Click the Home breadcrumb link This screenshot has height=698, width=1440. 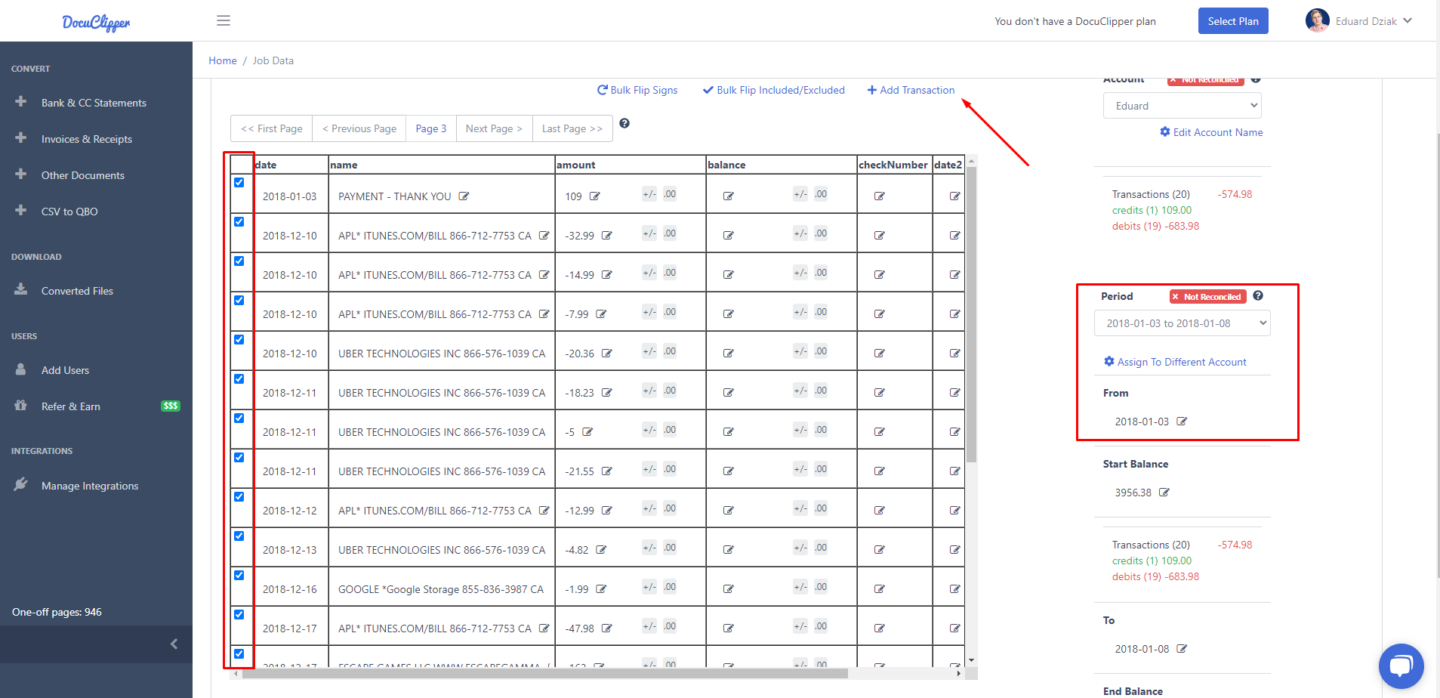(x=222, y=61)
